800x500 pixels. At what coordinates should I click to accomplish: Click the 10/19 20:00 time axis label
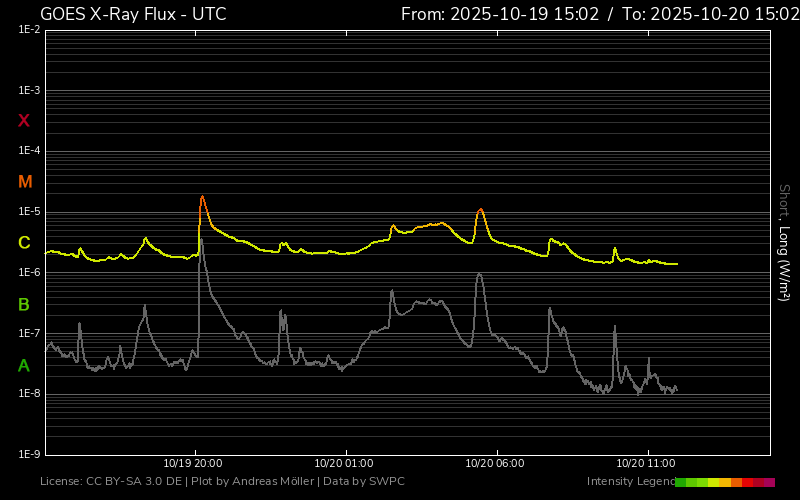click(x=193, y=463)
